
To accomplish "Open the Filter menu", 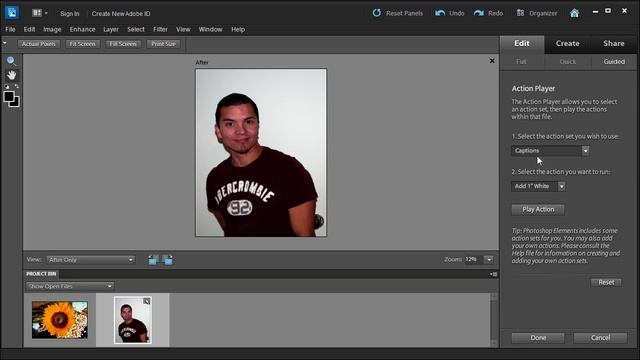I will (160, 29).
